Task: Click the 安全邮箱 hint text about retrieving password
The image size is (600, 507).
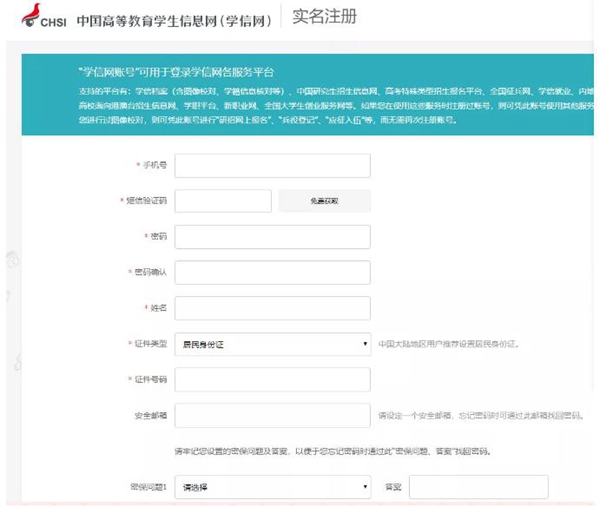Action: (x=481, y=415)
